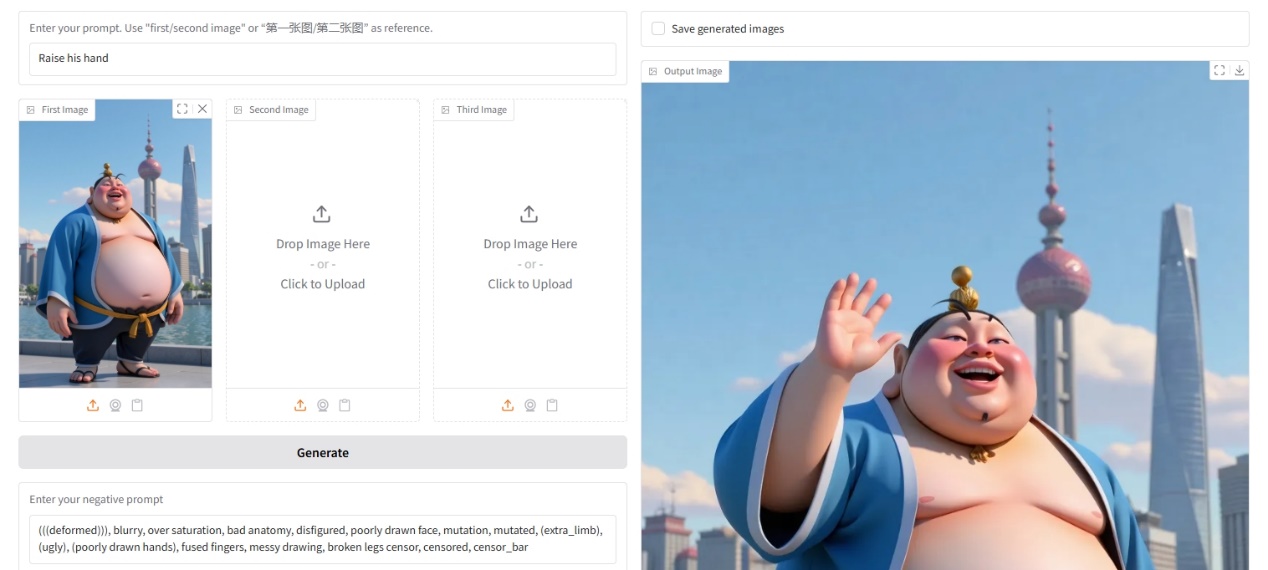Select webcam source below Third Image

pos(530,405)
